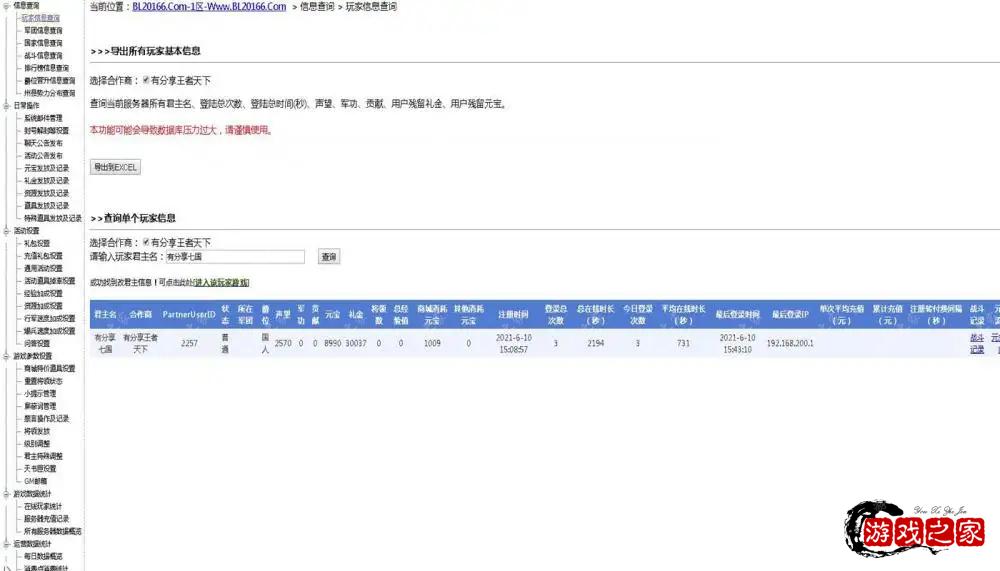Open 排行榜信息查询 in sidebar
The height and width of the screenshot is (571, 1000).
pos(47,68)
